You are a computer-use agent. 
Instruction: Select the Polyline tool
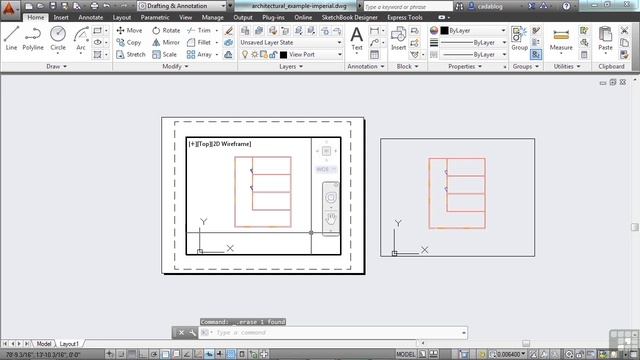click(33, 39)
